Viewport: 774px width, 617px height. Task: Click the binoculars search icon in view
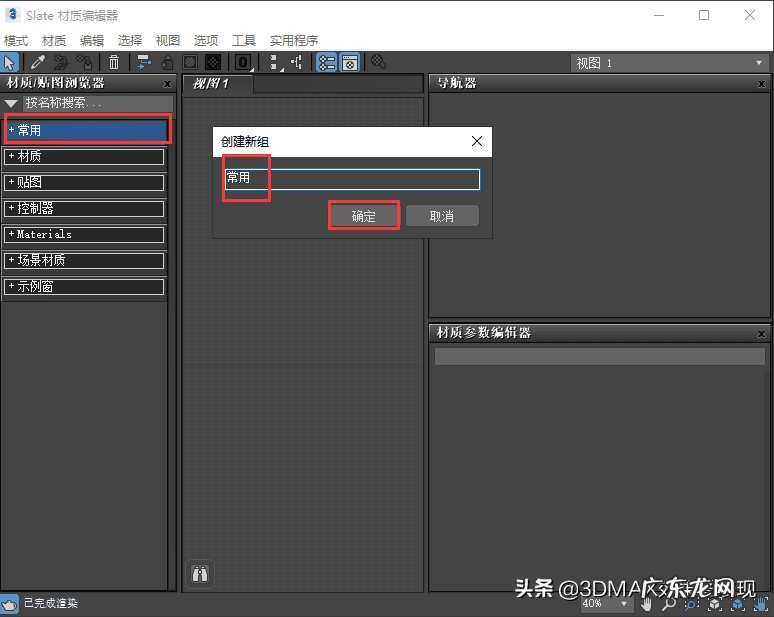pyautogui.click(x=201, y=574)
